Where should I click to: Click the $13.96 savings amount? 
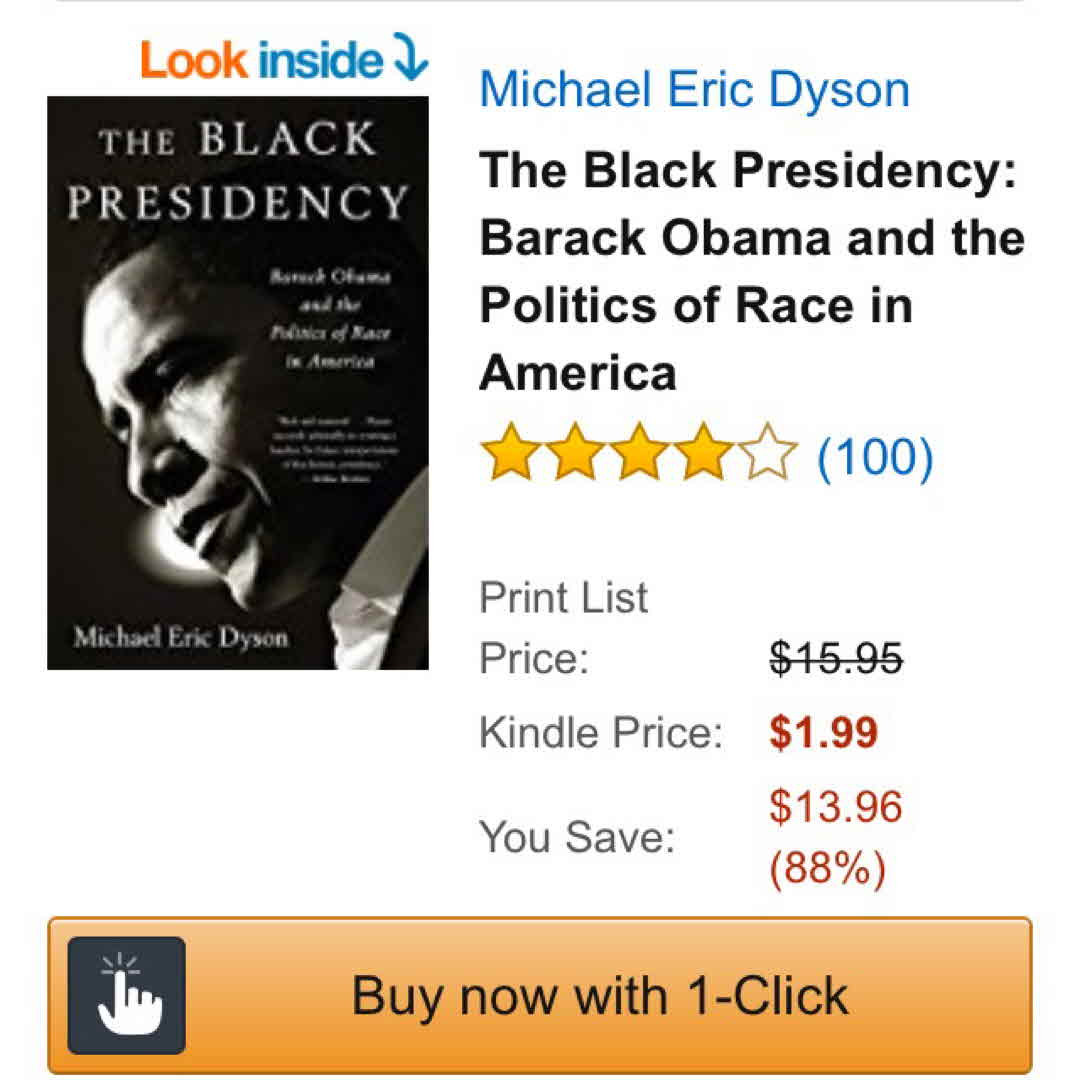click(x=835, y=806)
